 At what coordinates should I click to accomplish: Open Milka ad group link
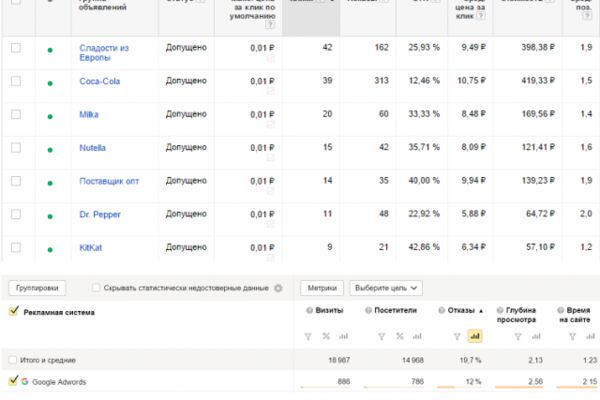[x=89, y=114]
